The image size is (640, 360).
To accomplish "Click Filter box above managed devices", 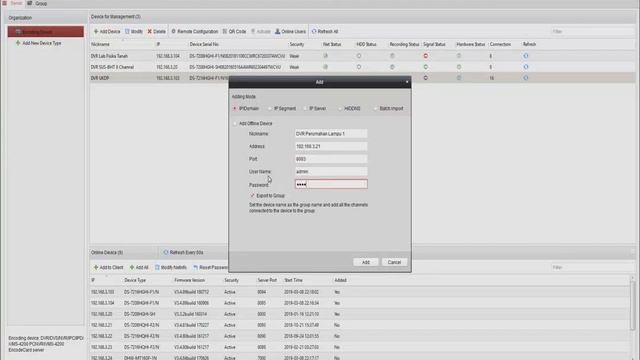I will point(592,31).
